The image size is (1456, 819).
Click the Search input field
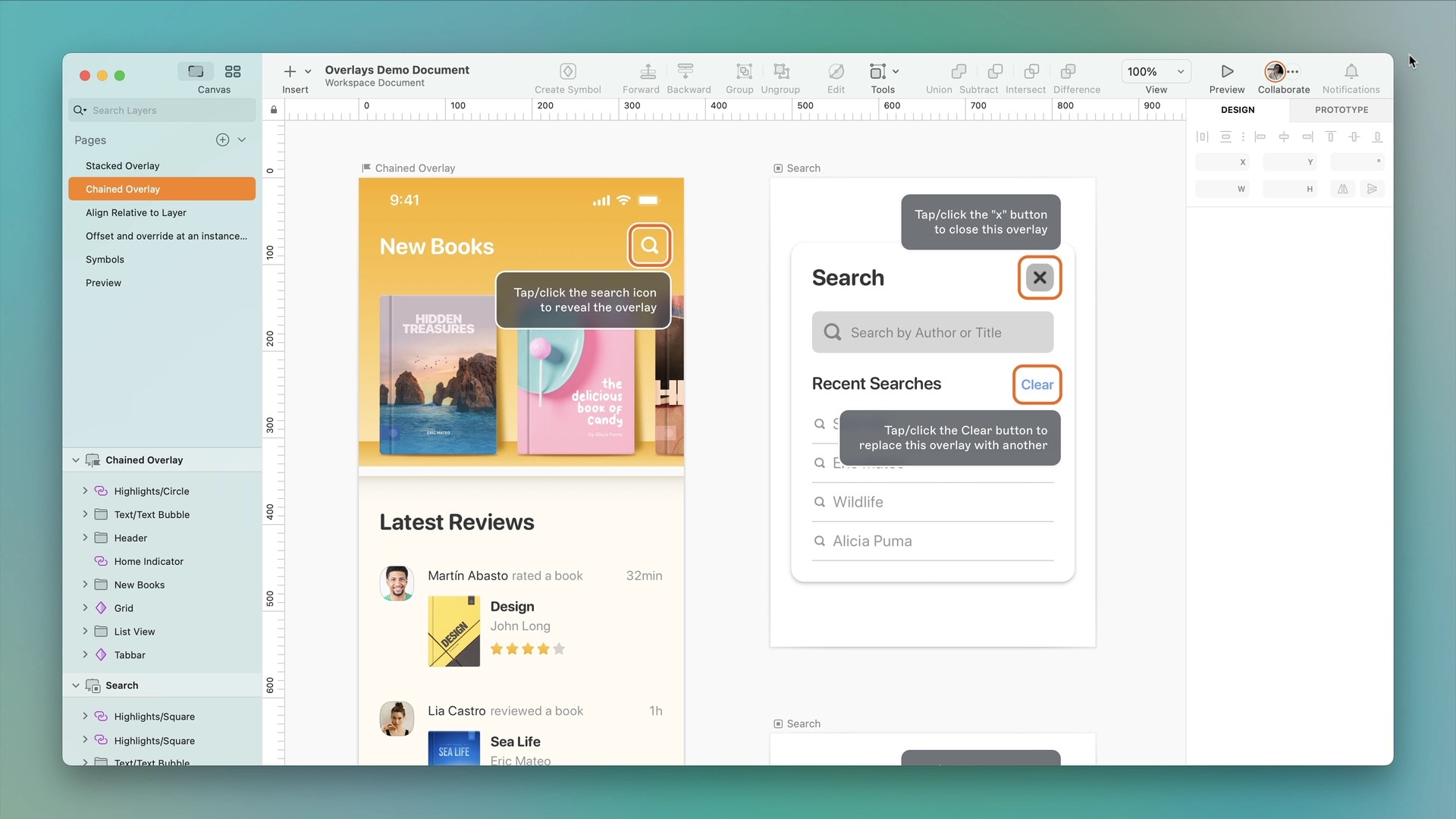[932, 332]
